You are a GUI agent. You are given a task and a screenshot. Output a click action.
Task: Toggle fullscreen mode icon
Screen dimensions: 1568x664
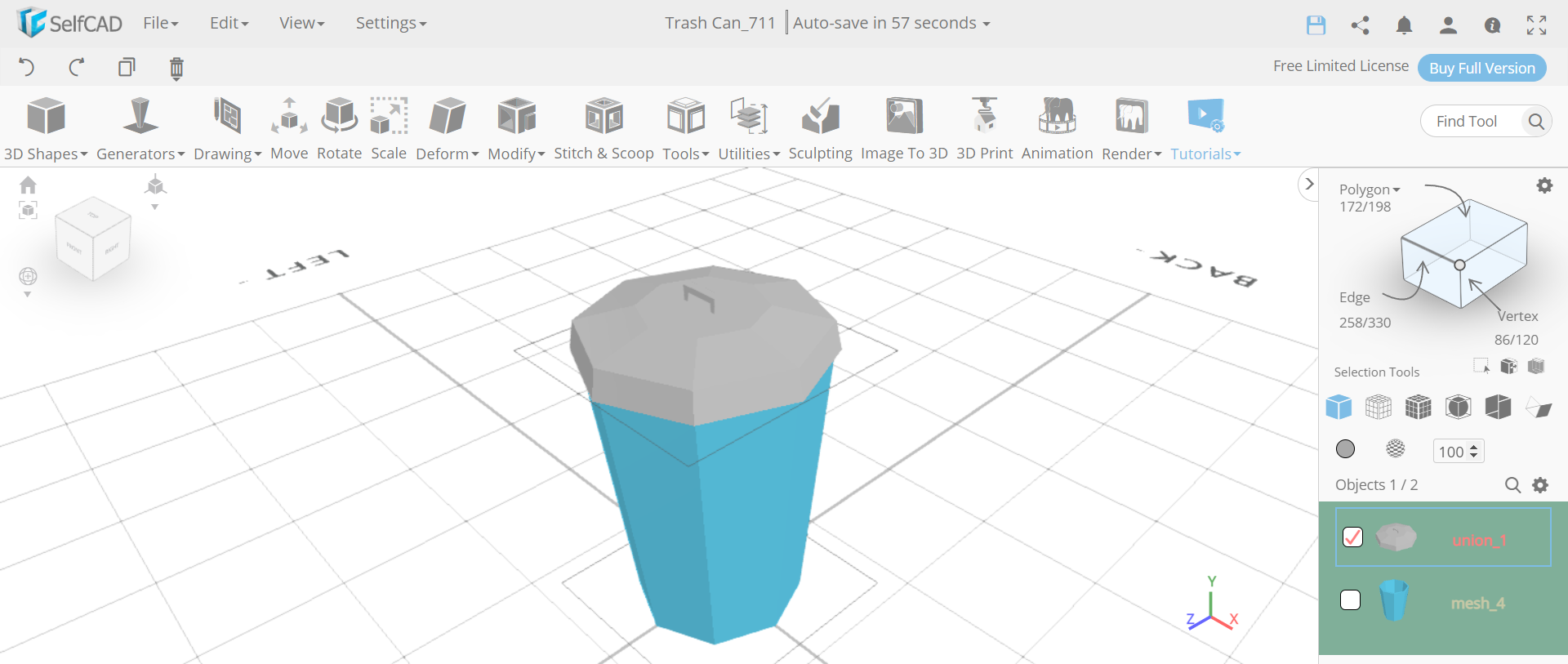point(1536,25)
